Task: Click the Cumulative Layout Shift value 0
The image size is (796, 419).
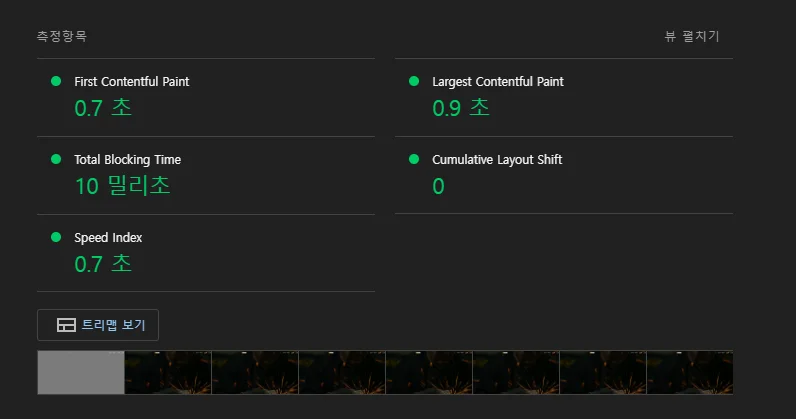Action: (438, 186)
